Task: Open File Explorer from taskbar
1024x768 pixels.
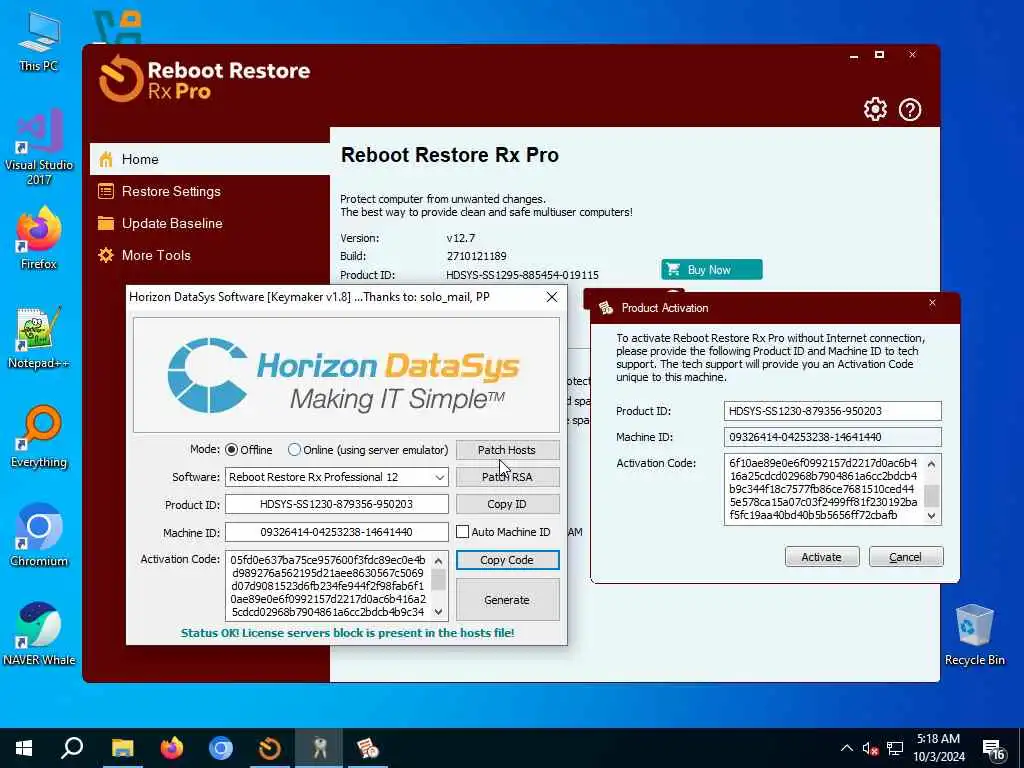Action: tap(122, 748)
